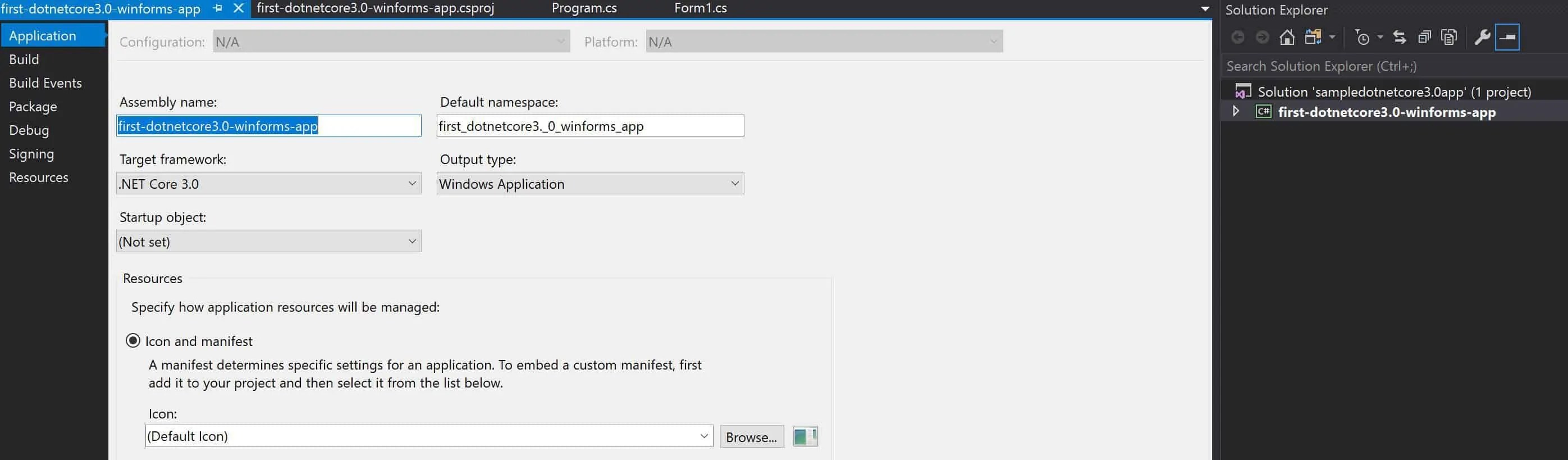This screenshot has height=460, width=1568.
Task: Open the Icon dropdown showing Default Icon
Action: (429, 436)
